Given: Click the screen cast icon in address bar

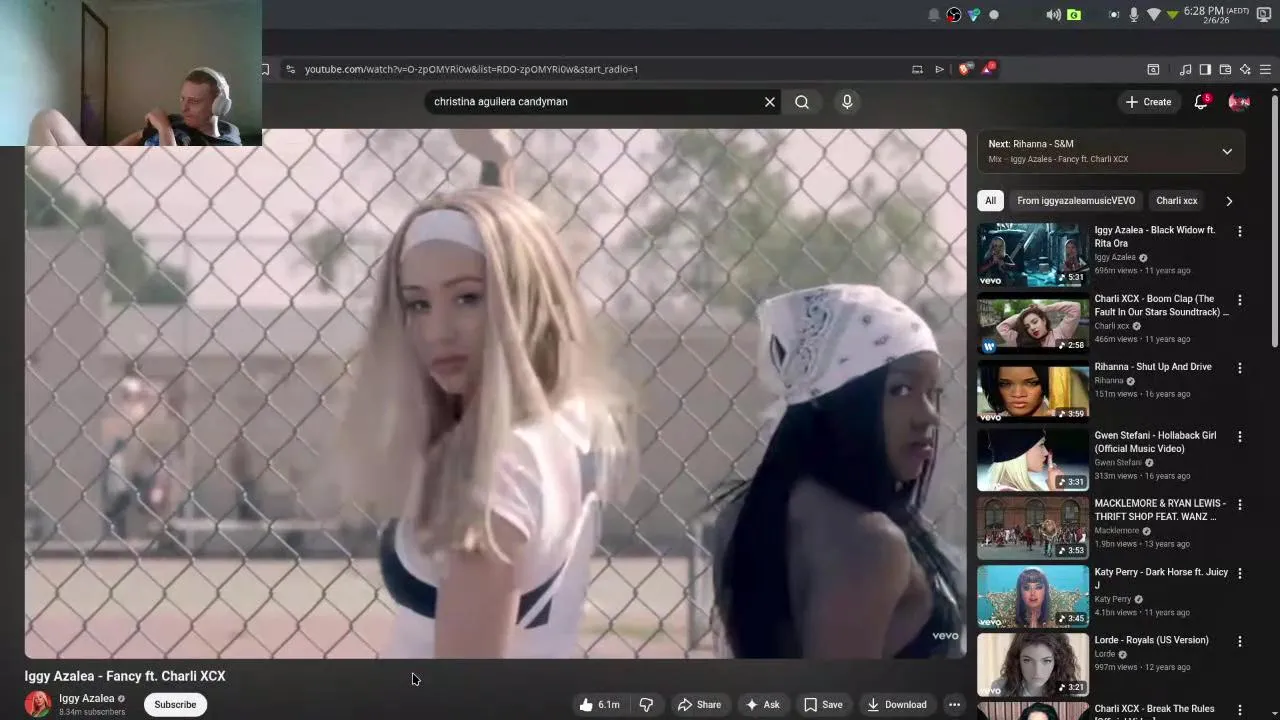Looking at the screenshot, I should point(917,69).
